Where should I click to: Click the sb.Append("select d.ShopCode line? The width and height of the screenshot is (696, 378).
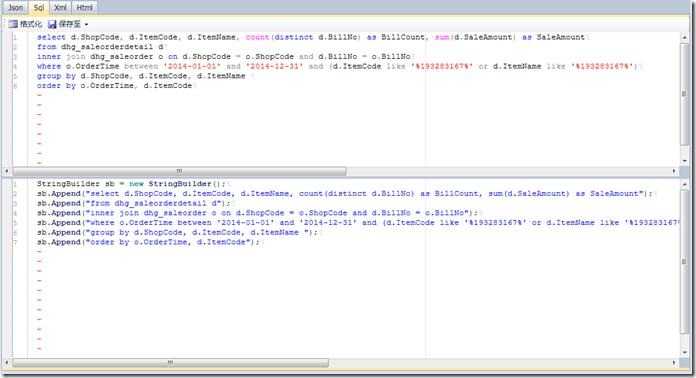pyautogui.click(x=345, y=193)
